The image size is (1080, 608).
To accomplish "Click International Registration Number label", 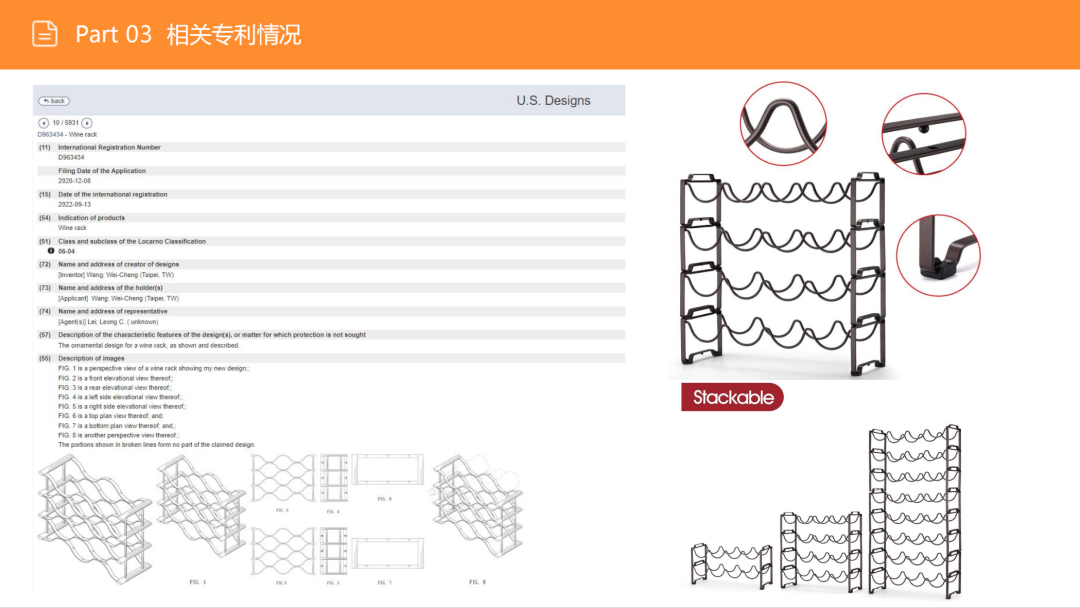I will (x=109, y=147).
